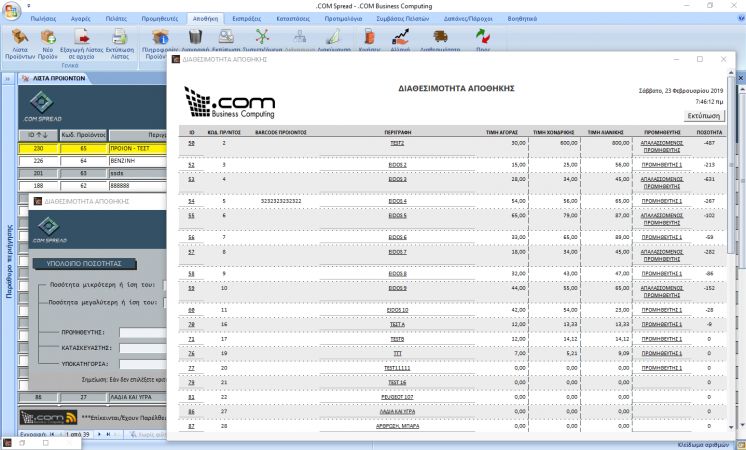Select the BENZINH cell in product list

(137, 161)
